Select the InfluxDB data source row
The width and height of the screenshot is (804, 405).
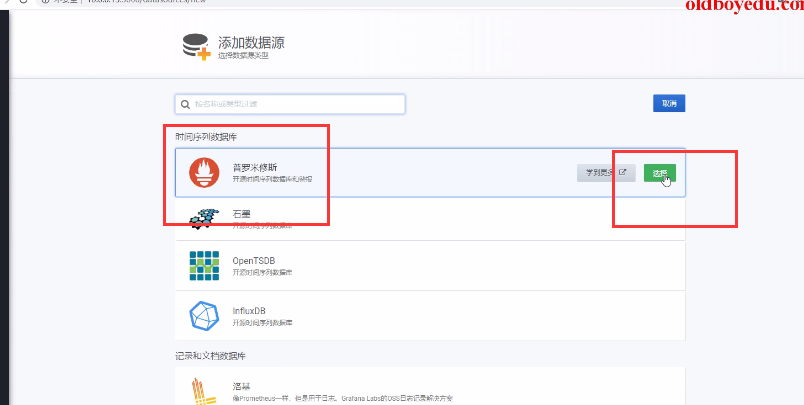(430, 316)
